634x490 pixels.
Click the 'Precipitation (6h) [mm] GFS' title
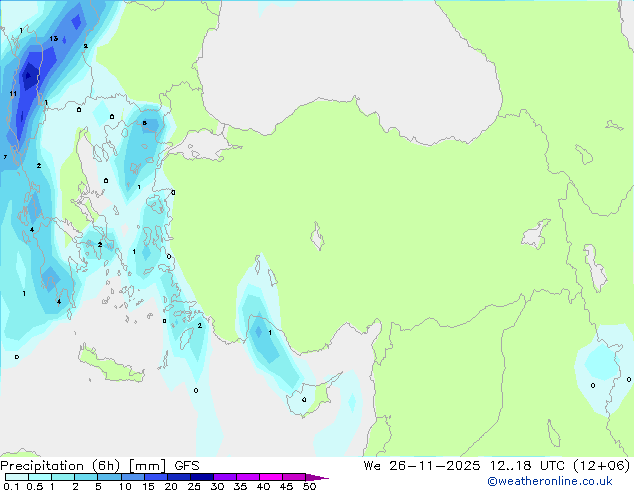pos(100,466)
